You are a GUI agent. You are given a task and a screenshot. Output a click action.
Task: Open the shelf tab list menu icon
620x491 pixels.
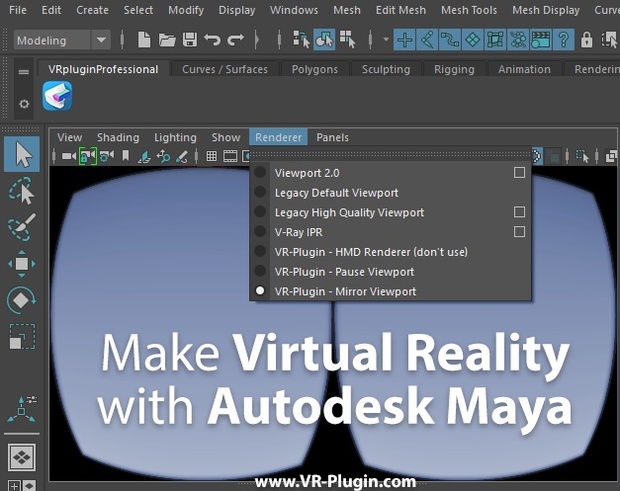coord(24,72)
